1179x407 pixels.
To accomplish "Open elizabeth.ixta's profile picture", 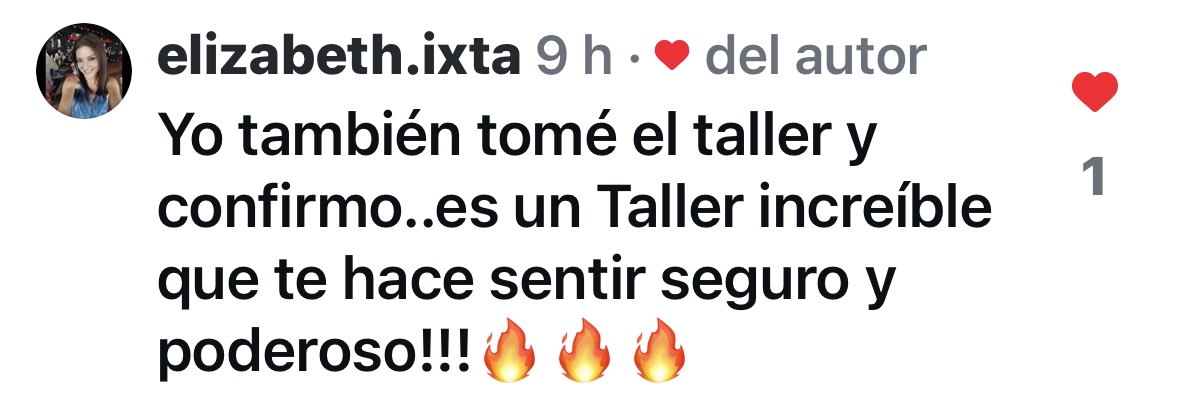I will (x=84, y=71).
